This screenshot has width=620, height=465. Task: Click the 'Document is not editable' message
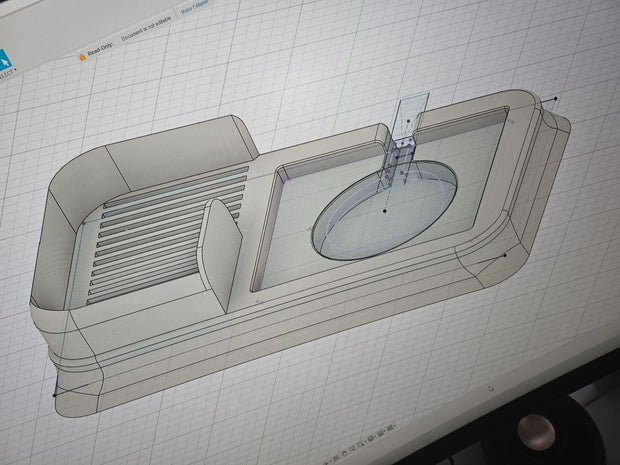(146, 29)
